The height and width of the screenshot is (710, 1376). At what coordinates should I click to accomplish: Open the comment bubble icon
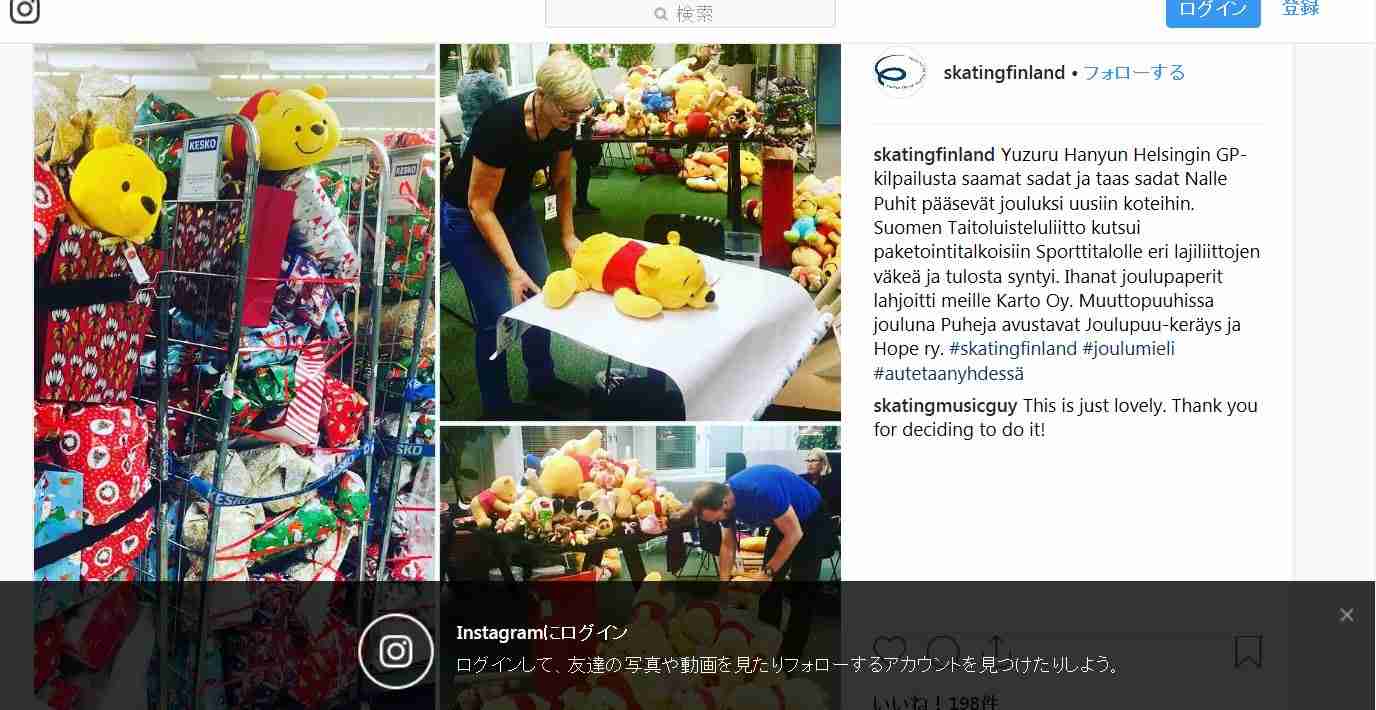(943, 651)
